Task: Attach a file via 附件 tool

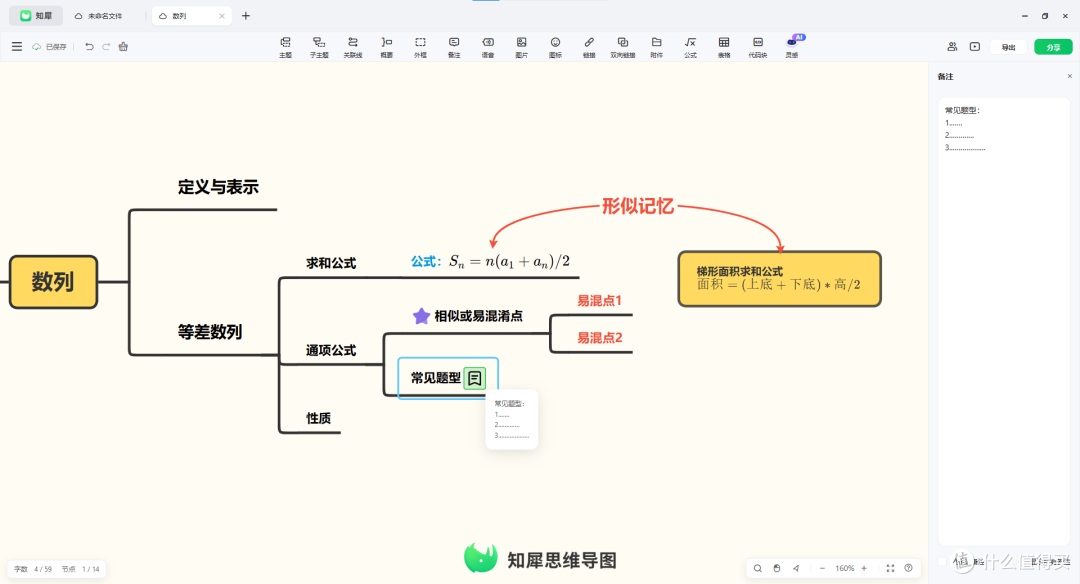Action: [656, 47]
